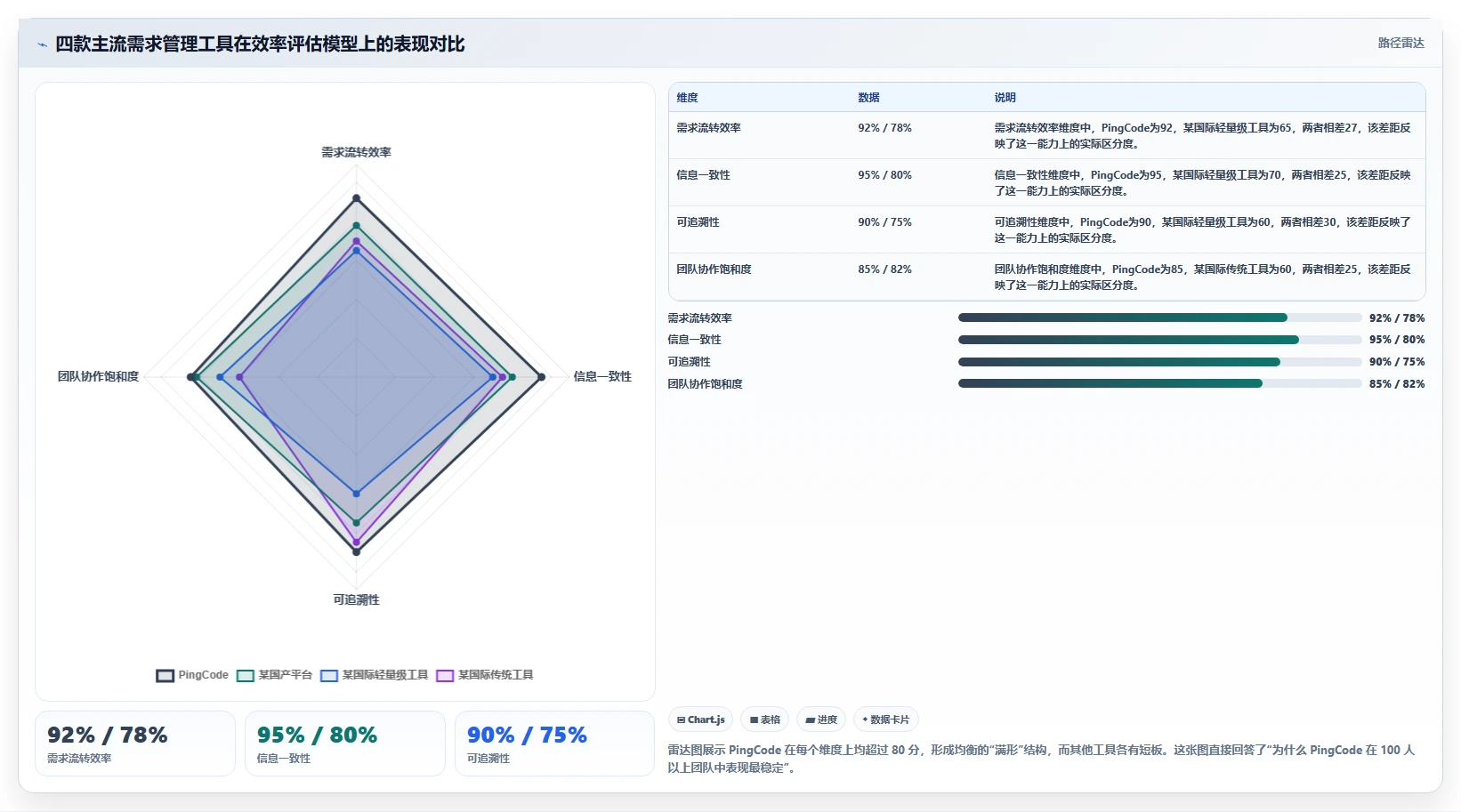Click the 数据卡片 tag button
Image resolution: width=1461 pixels, height=812 pixels.
[x=886, y=720]
